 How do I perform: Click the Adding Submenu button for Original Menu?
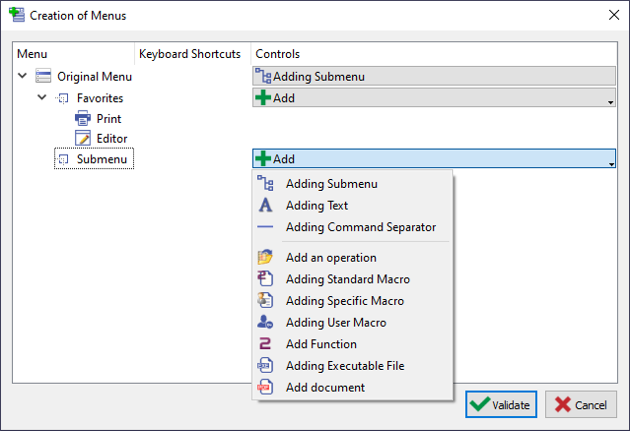pyautogui.click(x=433, y=76)
